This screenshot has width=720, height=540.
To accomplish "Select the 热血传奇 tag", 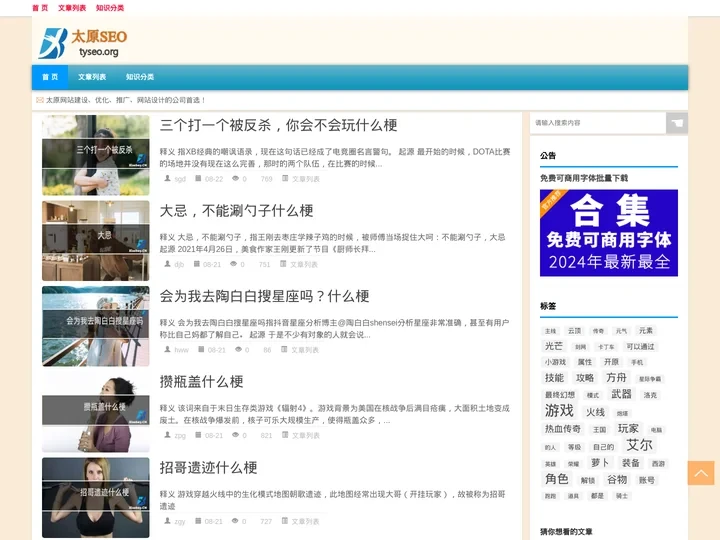I will coord(562,429).
